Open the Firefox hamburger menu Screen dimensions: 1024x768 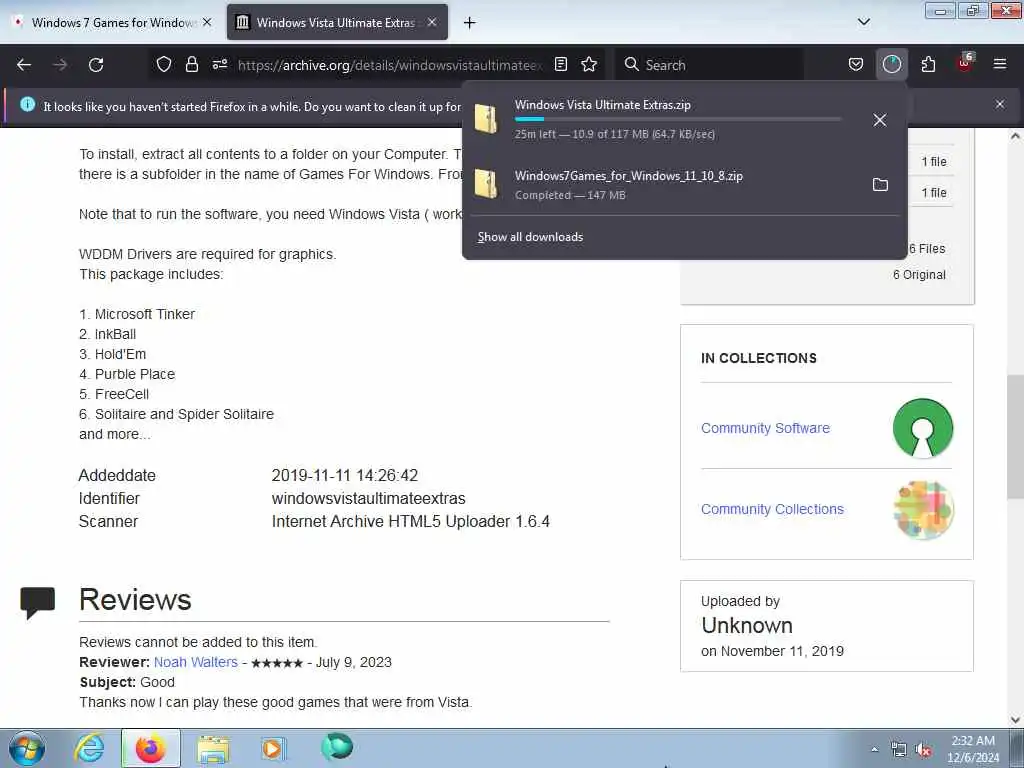(x=1000, y=64)
